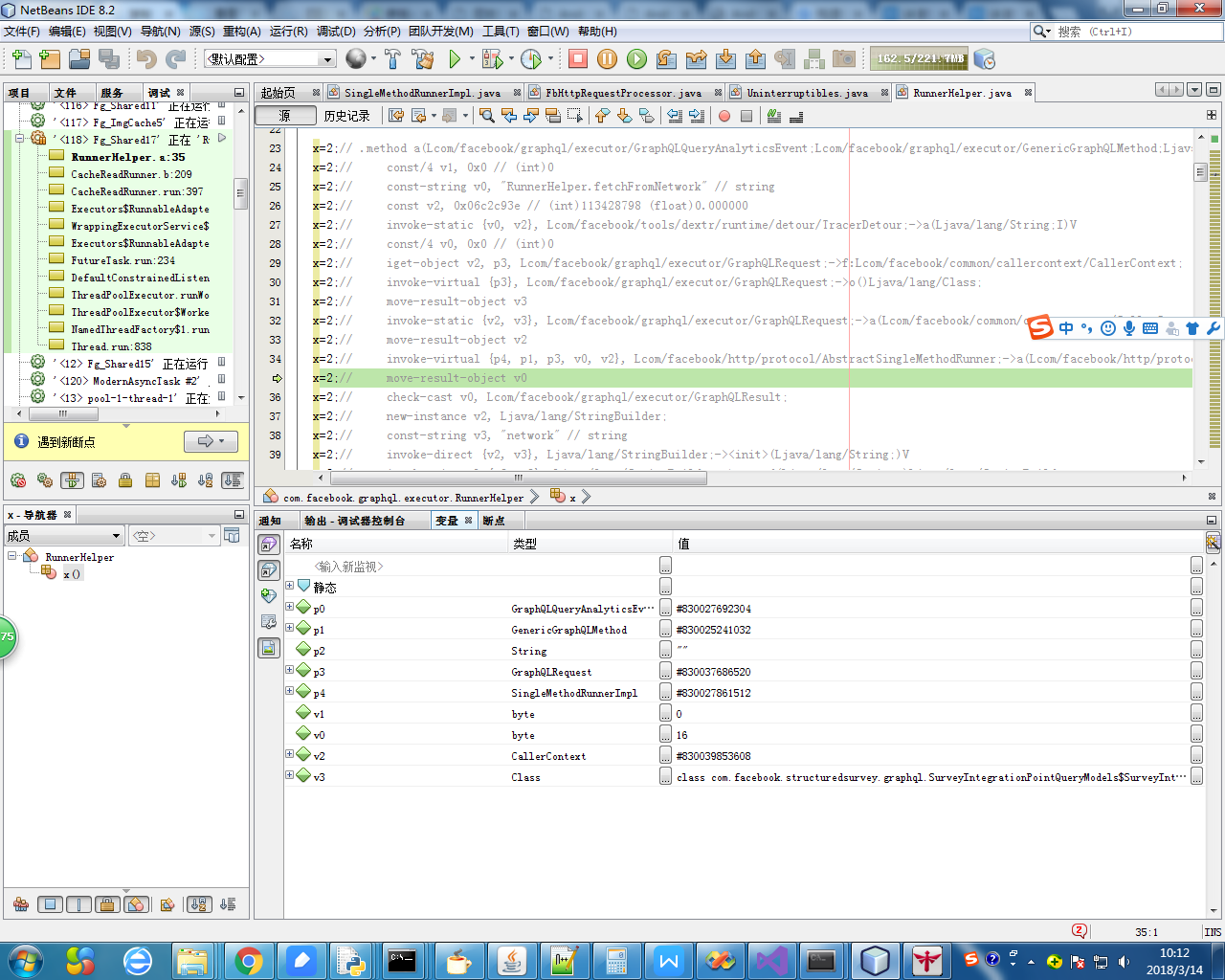The height and width of the screenshot is (980, 1225).
Task: Open the 默认配置 configuration dropdown
Action: (x=270, y=59)
